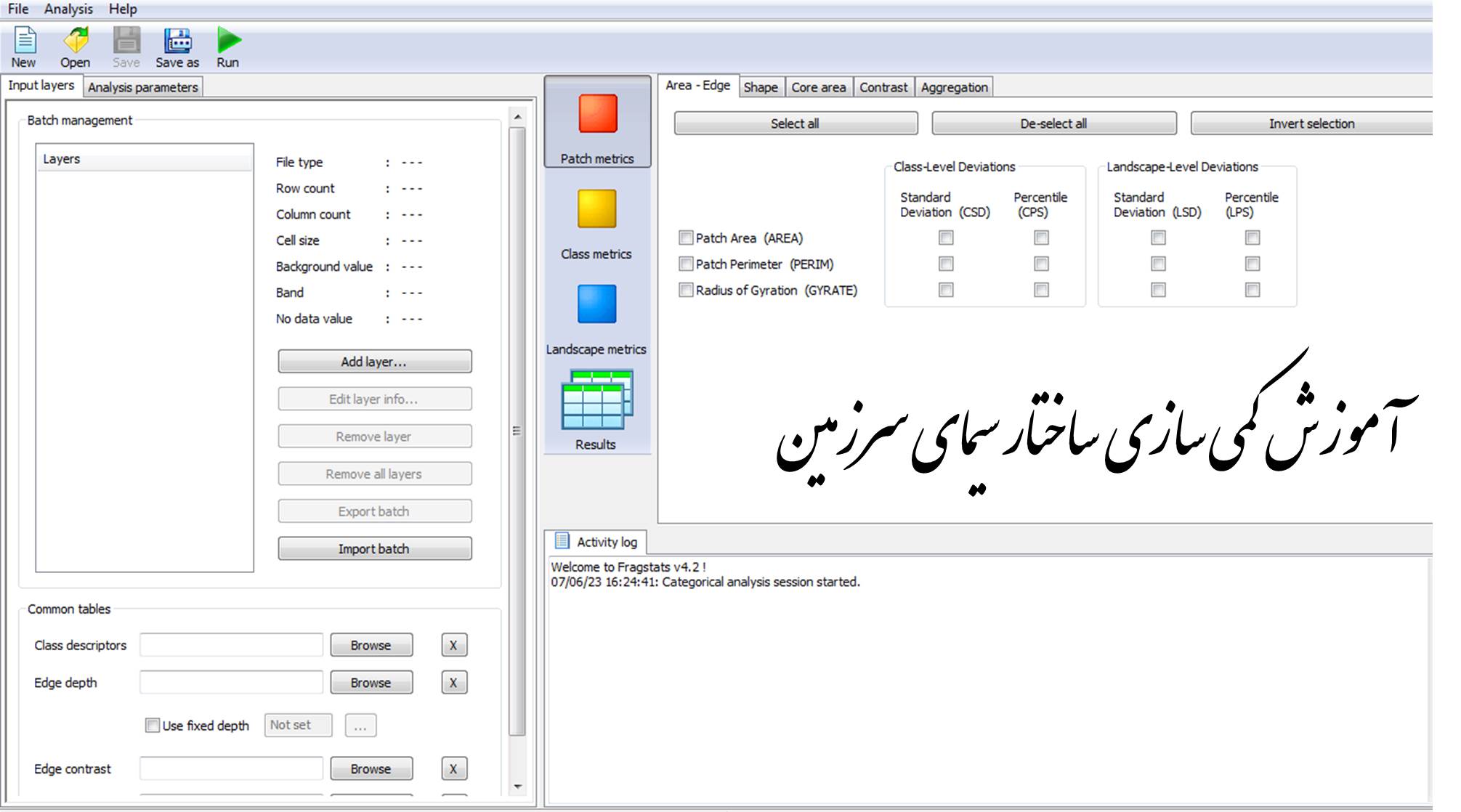Click the scroll up arrow of input panel
1461x812 pixels.
click(517, 117)
